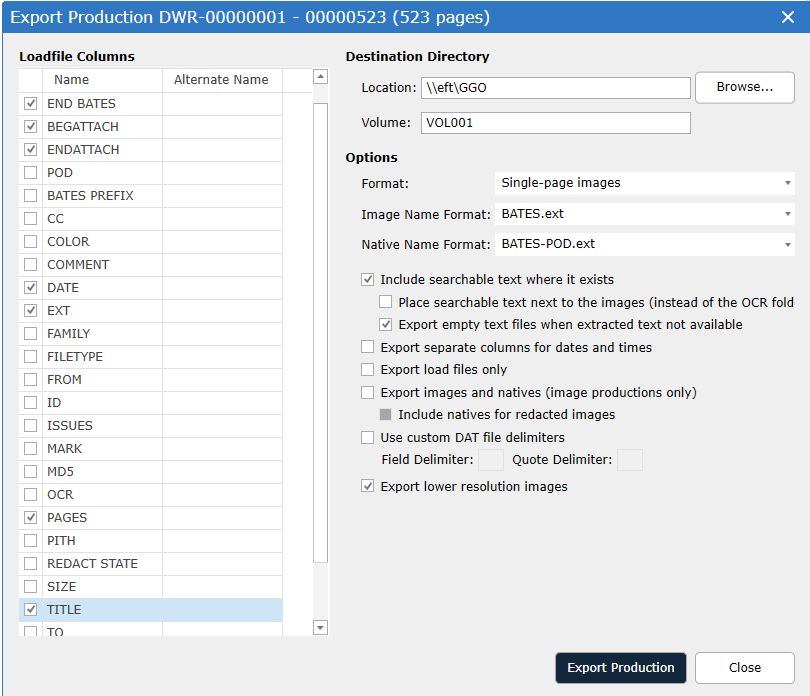Check the MD5 column checkbox
This screenshot has width=810, height=696.
click(30, 472)
